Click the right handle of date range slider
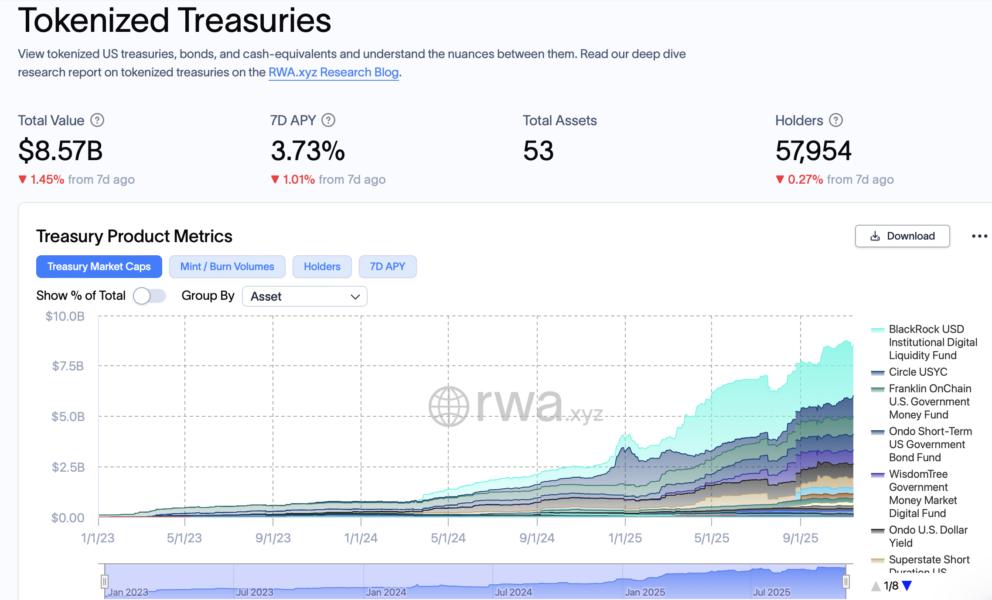 [x=846, y=581]
